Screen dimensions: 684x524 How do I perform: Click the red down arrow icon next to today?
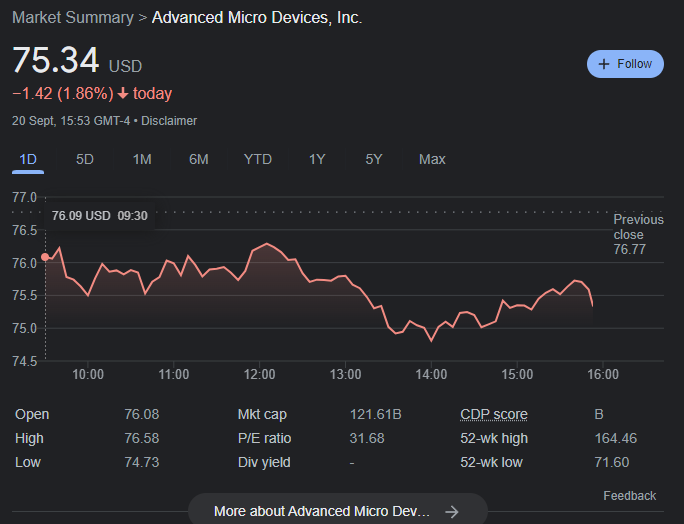click(123, 93)
